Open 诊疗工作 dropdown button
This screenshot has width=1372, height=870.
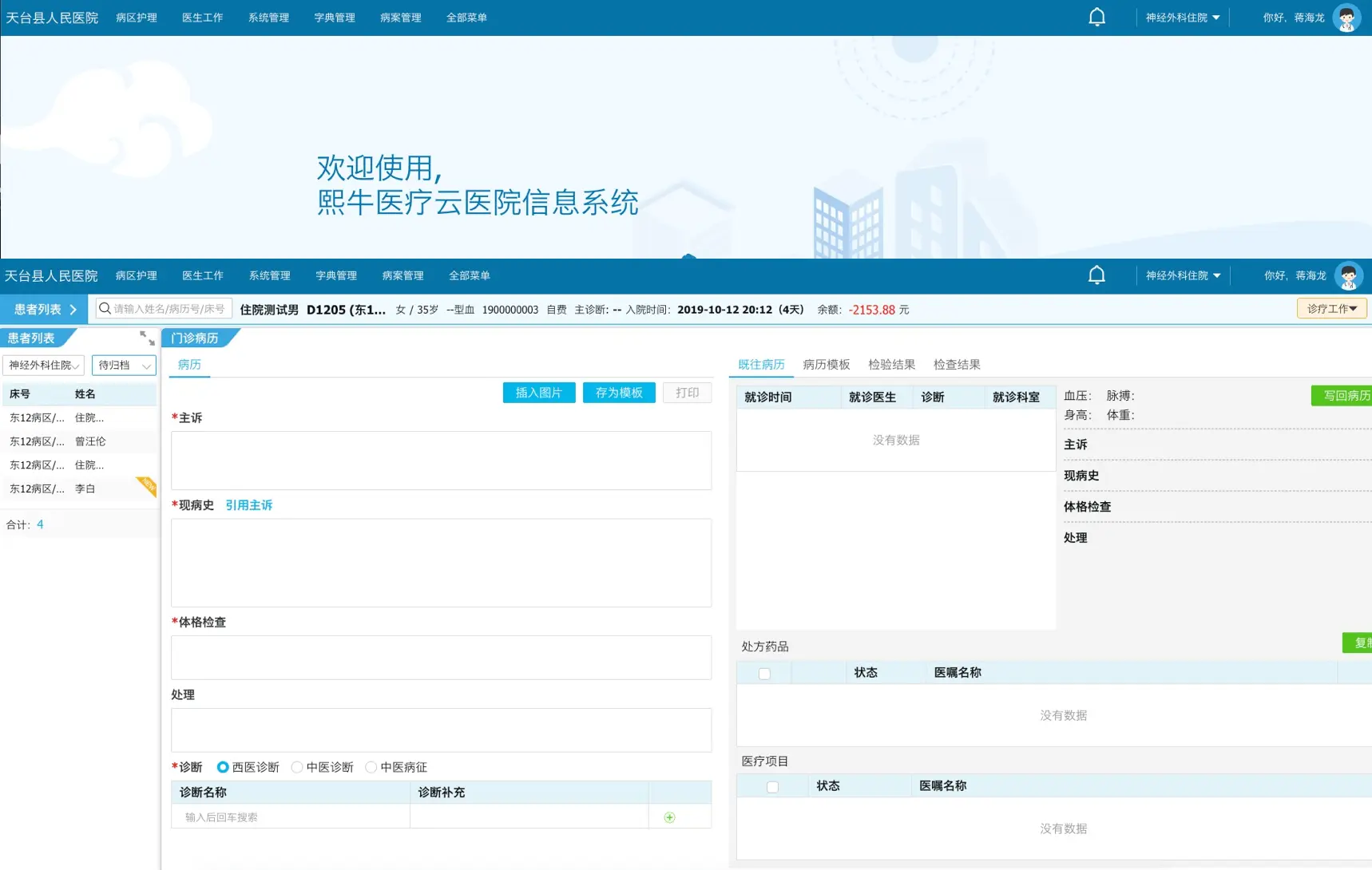(x=1331, y=308)
